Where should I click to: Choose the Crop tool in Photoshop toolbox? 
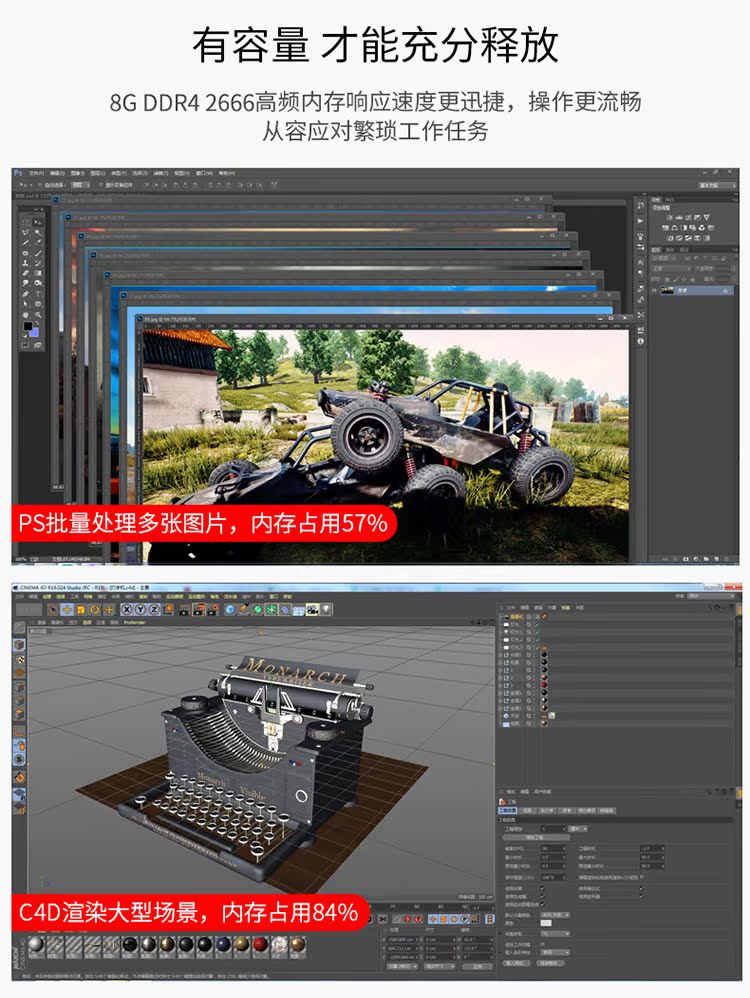[25, 242]
